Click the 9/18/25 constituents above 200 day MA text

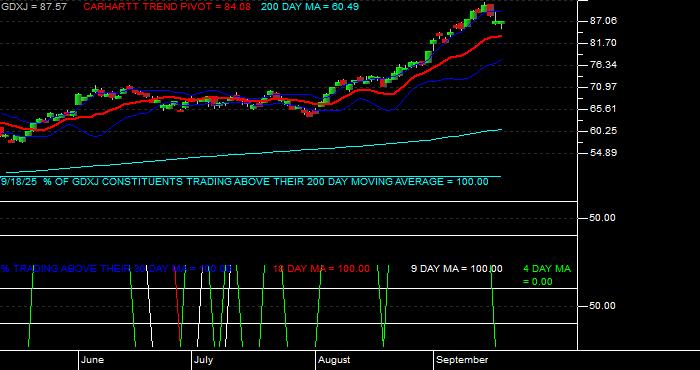(x=245, y=182)
